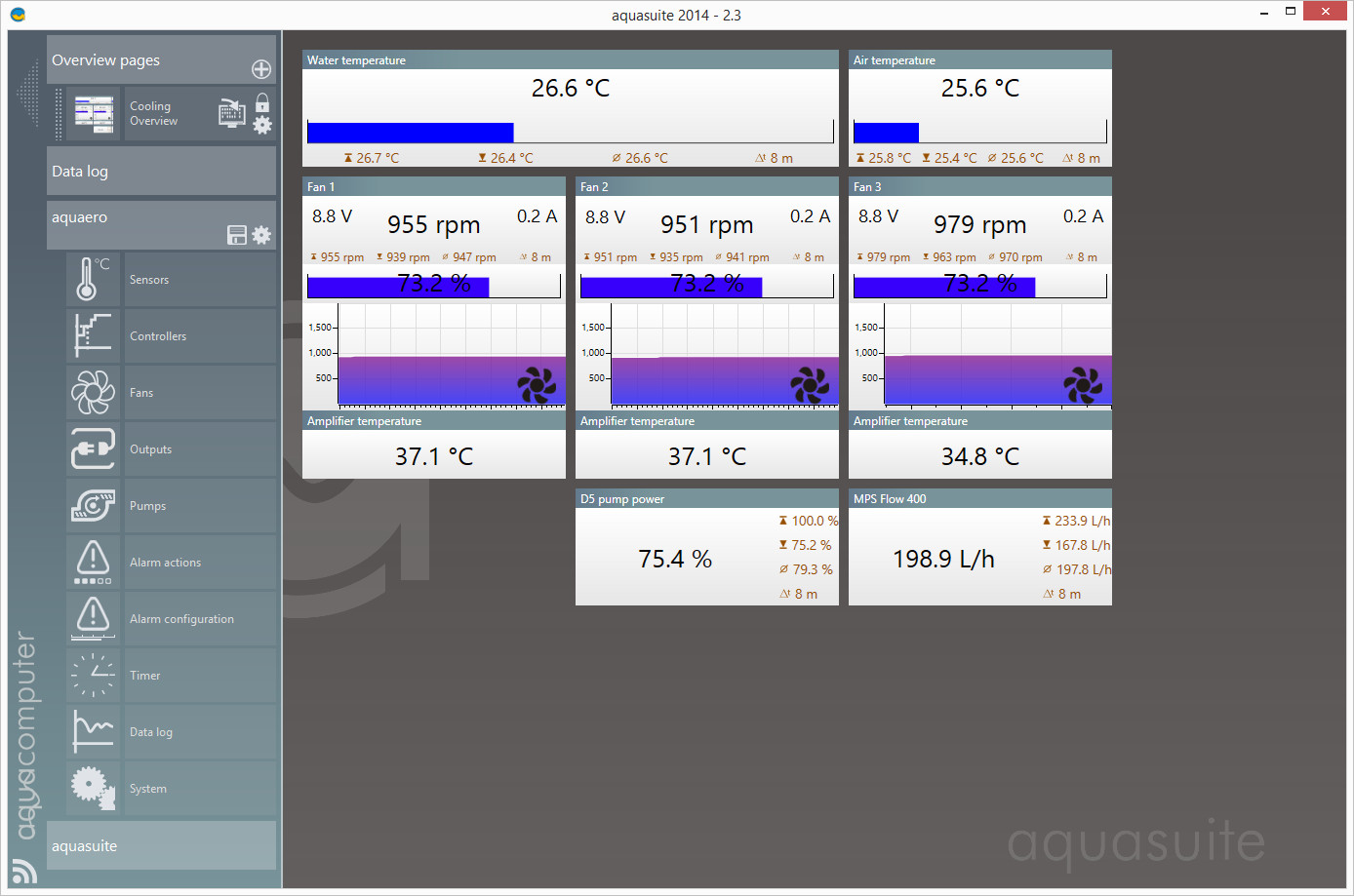
Task: Open Timer via the clock icon
Action: click(94, 676)
